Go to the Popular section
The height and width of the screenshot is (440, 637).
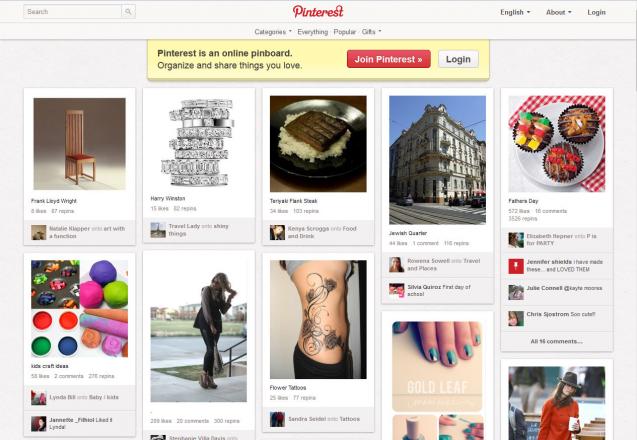point(344,32)
